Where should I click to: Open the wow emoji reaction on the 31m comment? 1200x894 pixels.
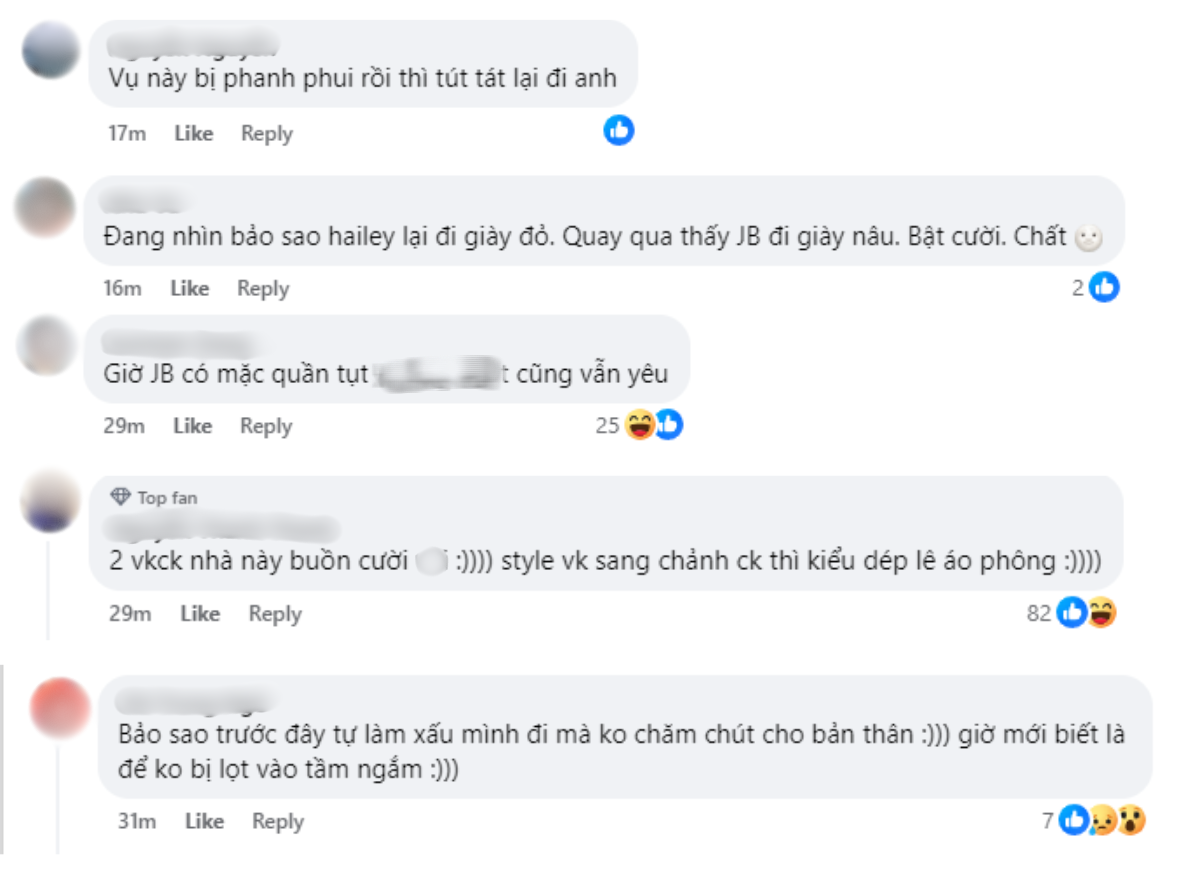[1132, 821]
